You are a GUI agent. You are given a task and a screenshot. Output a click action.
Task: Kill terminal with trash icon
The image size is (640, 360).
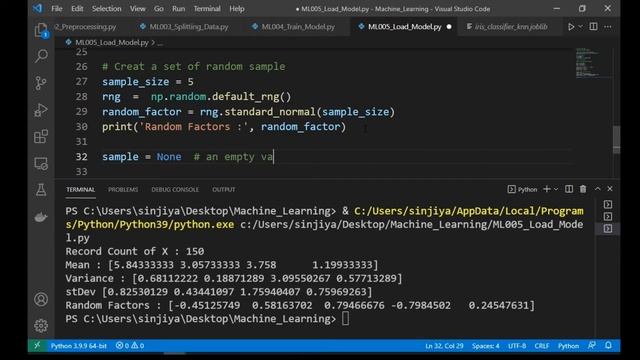click(583, 189)
